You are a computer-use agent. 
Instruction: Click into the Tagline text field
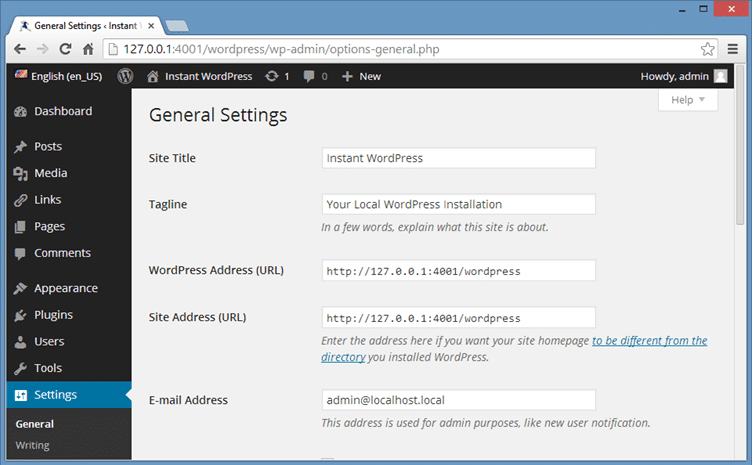(458, 204)
